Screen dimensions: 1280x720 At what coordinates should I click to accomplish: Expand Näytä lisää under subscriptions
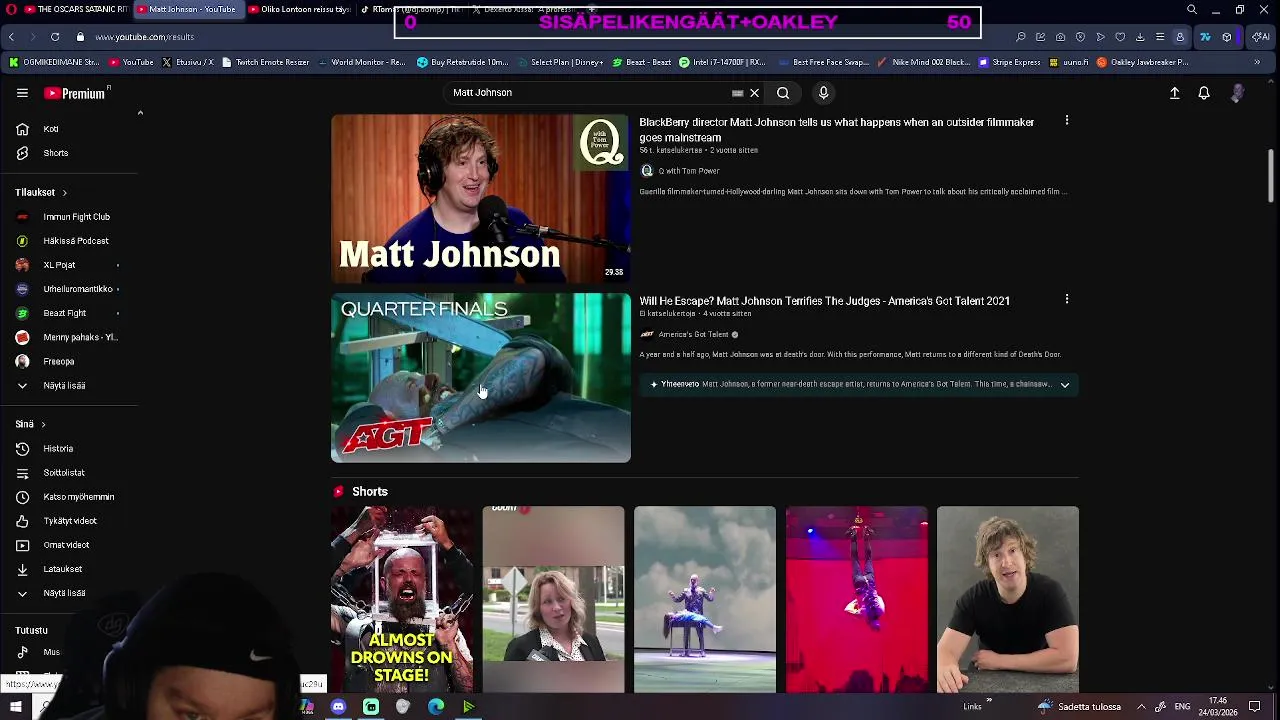[70, 385]
